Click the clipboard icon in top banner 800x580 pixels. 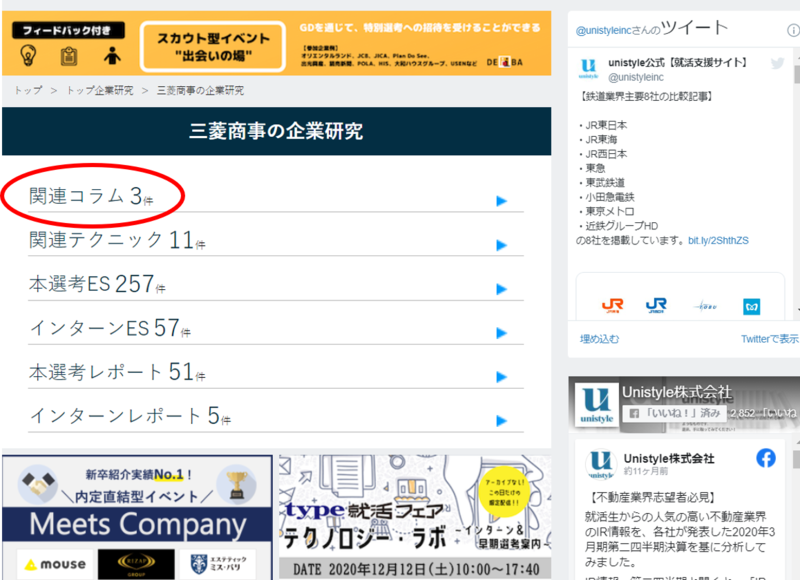(69, 55)
